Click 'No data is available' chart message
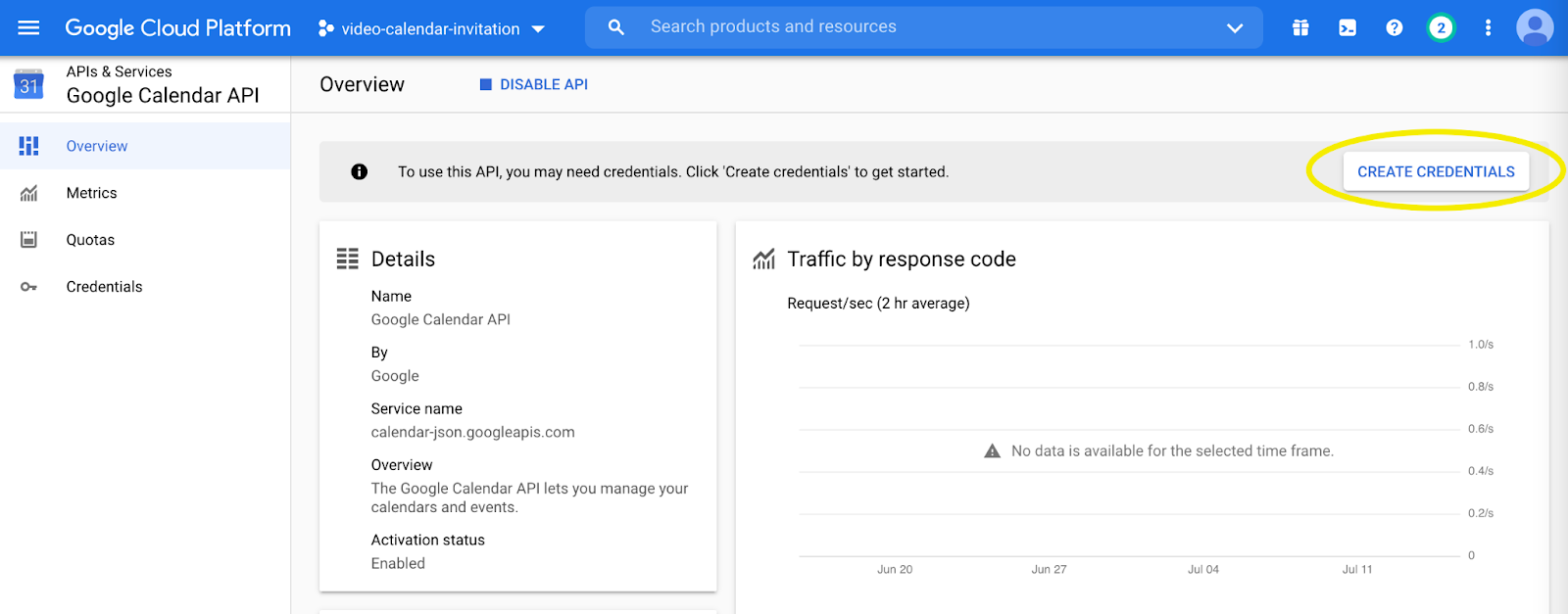This screenshot has width=1568, height=614. click(1172, 451)
